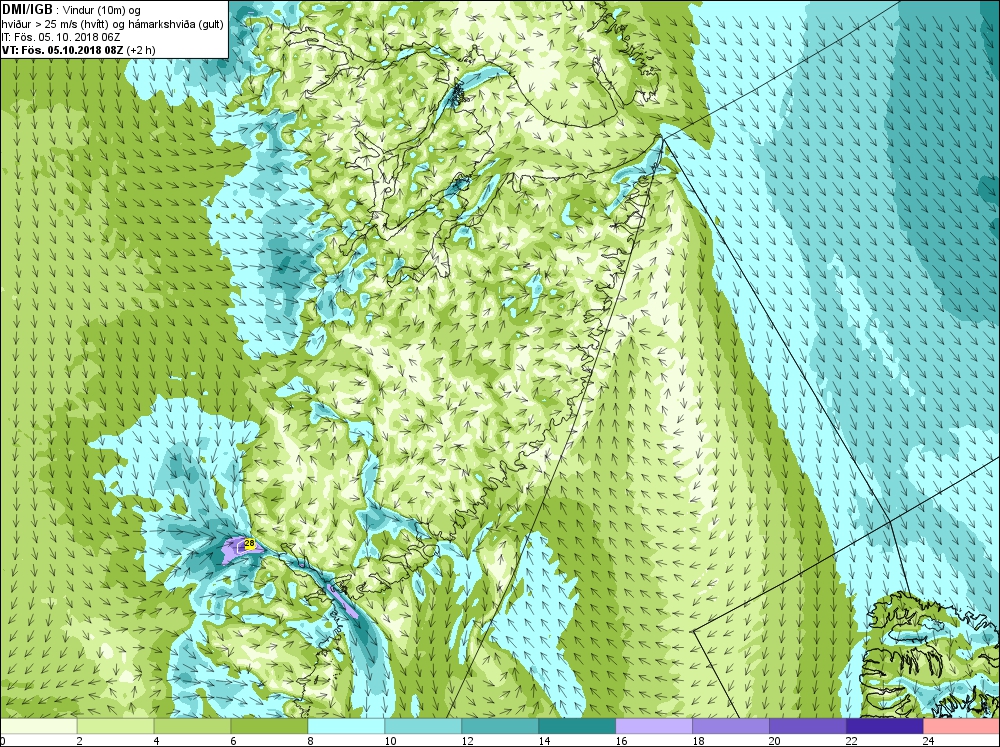Screen dimensions: 1000x747
Task: Click the legend scale label 12
Action: pos(467,741)
